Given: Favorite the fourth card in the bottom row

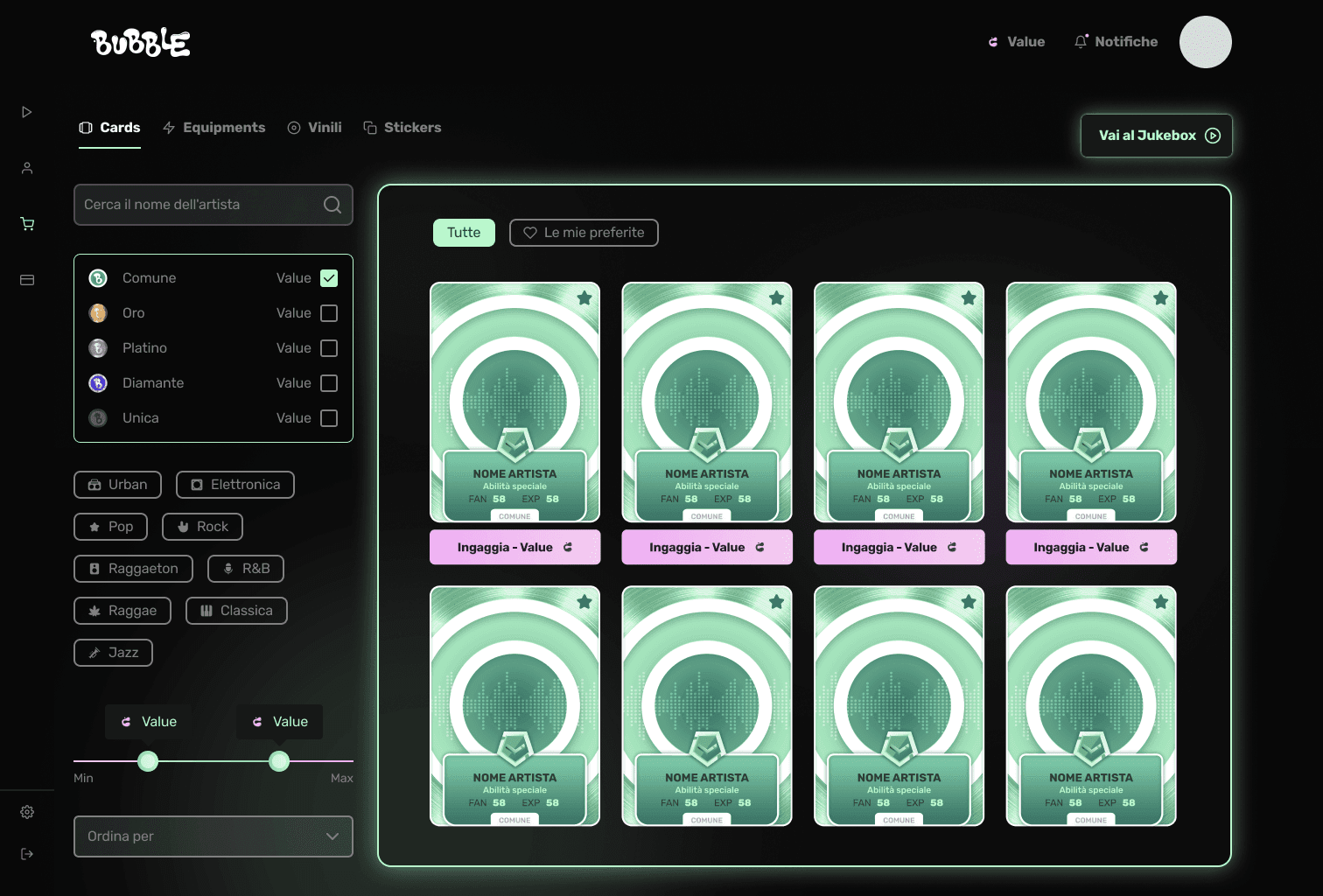Looking at the screenshot, I should [x=1161, y=602].
